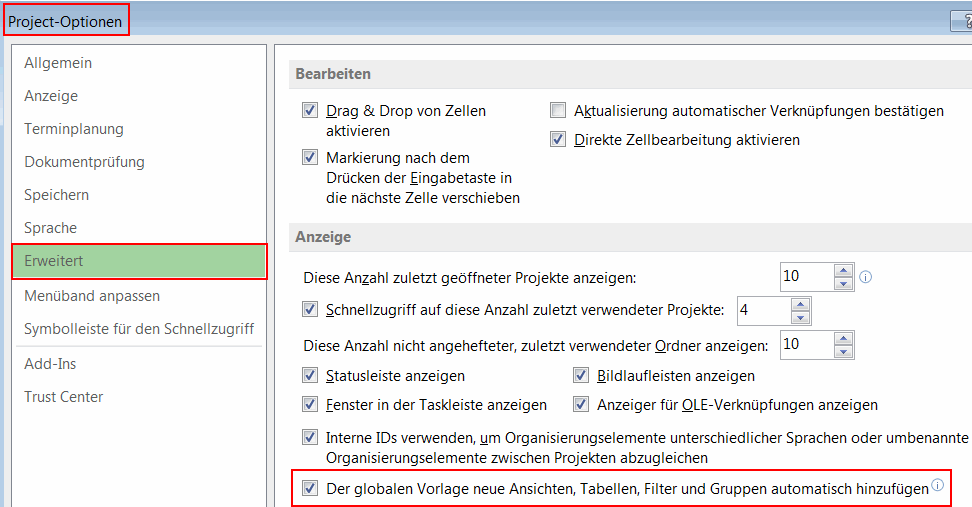Go to Symbolleiste für den Schnellzugriff

[x=139, y=329]
